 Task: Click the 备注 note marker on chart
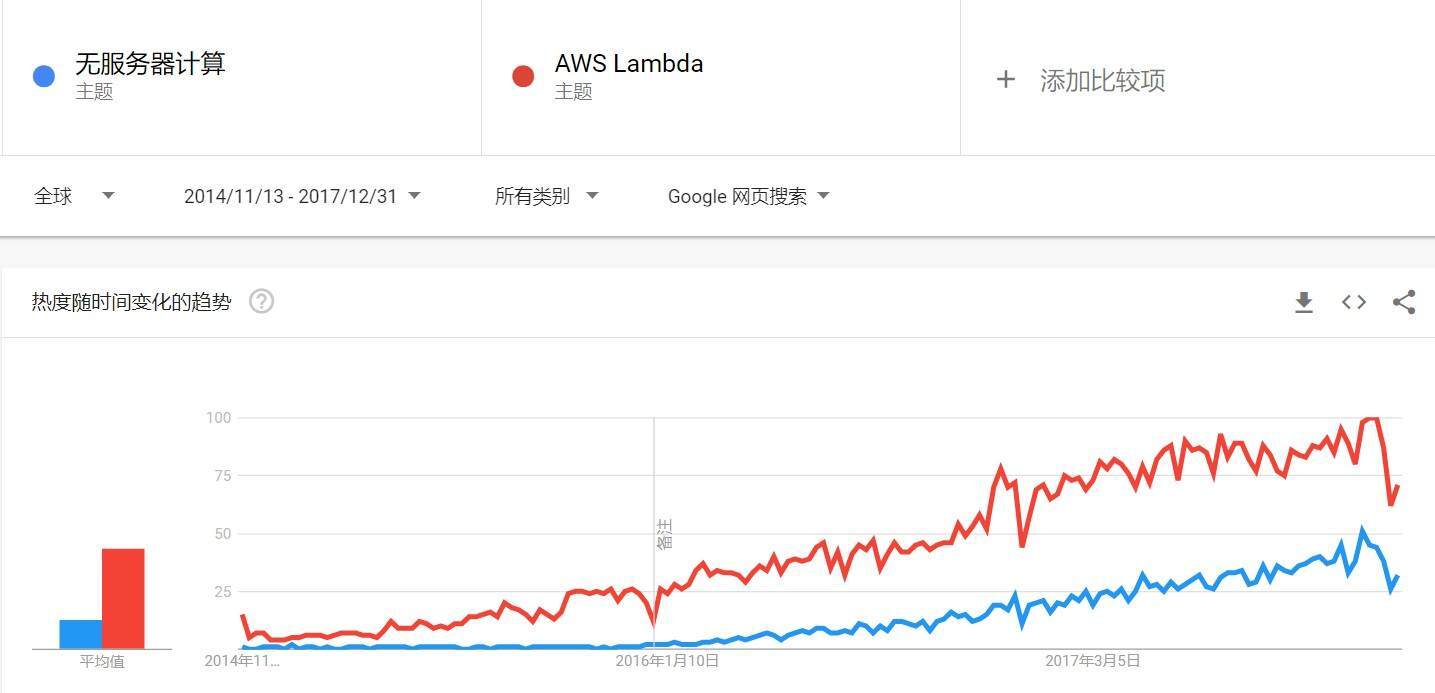[x=664, y=533]
